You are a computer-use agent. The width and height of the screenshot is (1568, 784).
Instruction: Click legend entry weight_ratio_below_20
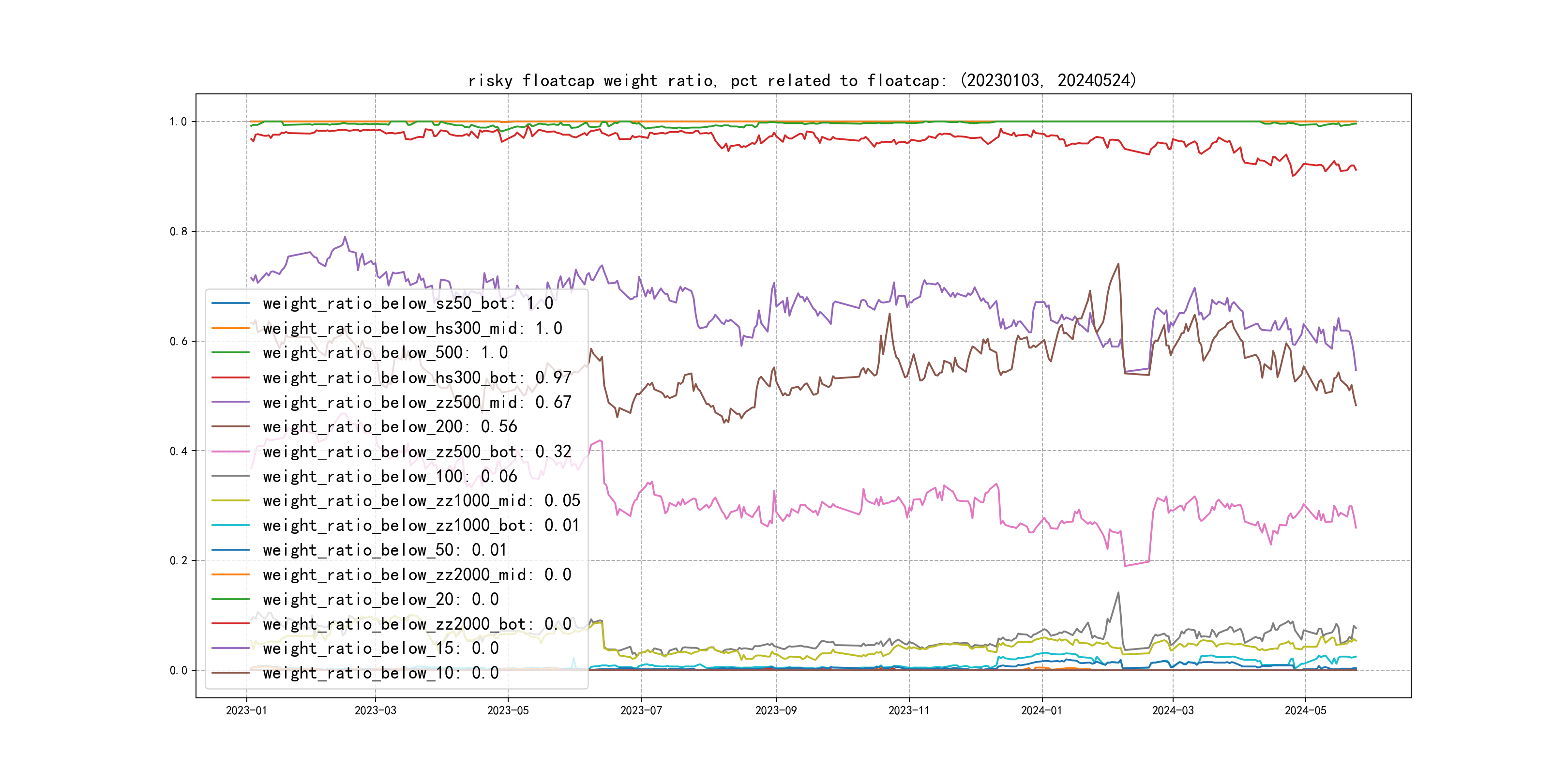[x=380, y=600]
